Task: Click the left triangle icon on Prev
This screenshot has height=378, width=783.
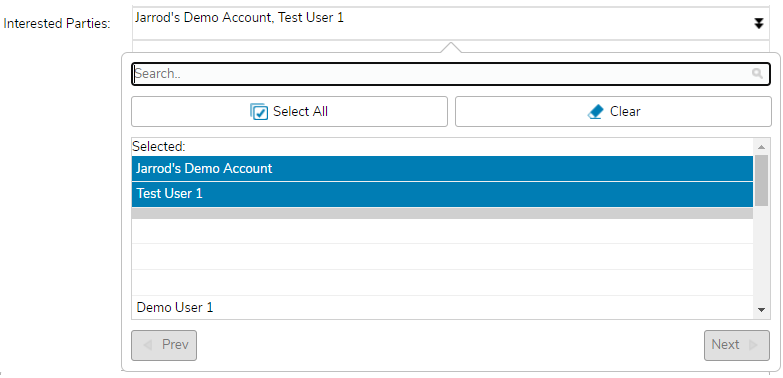Action: [x=147, y=345]
